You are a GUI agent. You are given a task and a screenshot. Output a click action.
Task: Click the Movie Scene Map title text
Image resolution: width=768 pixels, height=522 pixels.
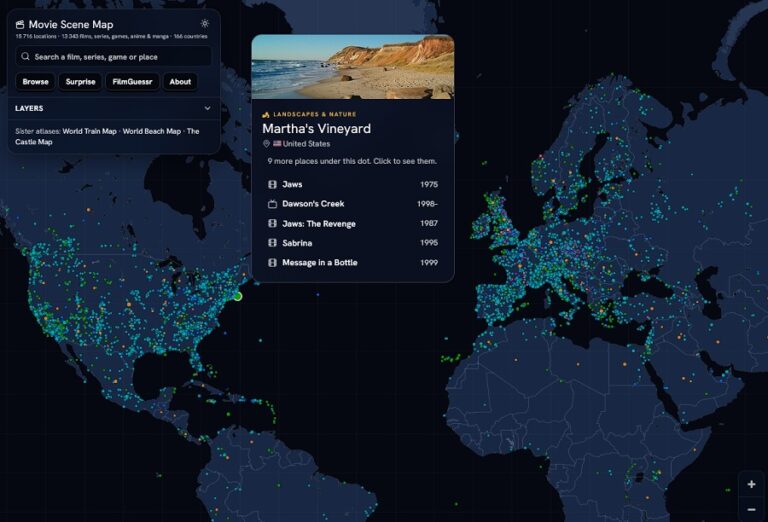pyautogui.click(x=71, y=24)
